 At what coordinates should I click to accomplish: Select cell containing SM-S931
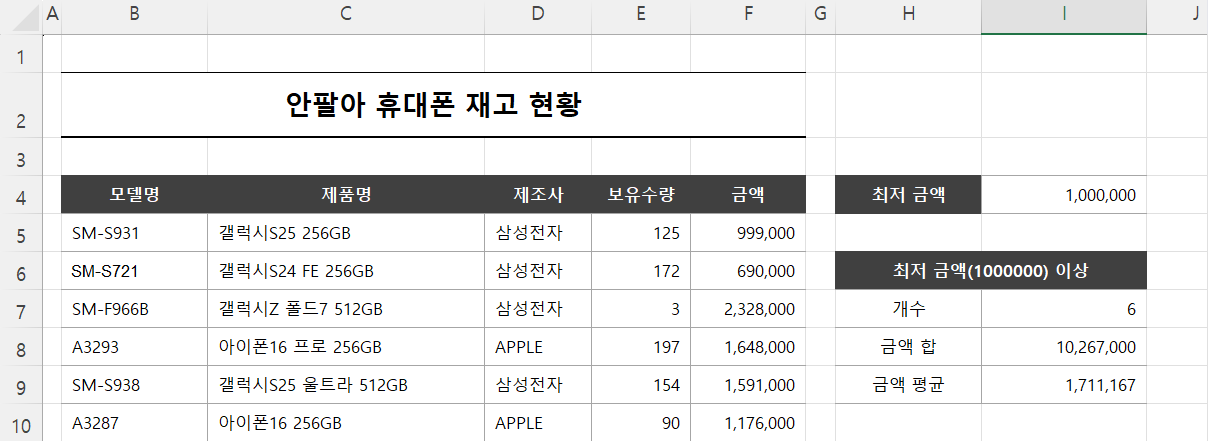click(134, 233)
